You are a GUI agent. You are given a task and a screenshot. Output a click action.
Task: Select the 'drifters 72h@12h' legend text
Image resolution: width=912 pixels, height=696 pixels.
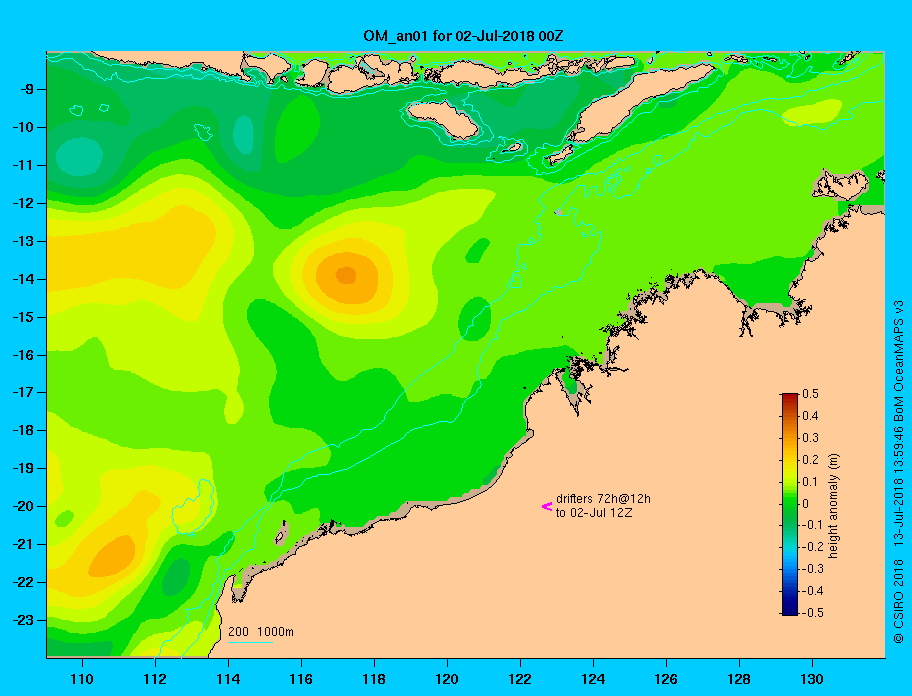[x=603, y=499]
